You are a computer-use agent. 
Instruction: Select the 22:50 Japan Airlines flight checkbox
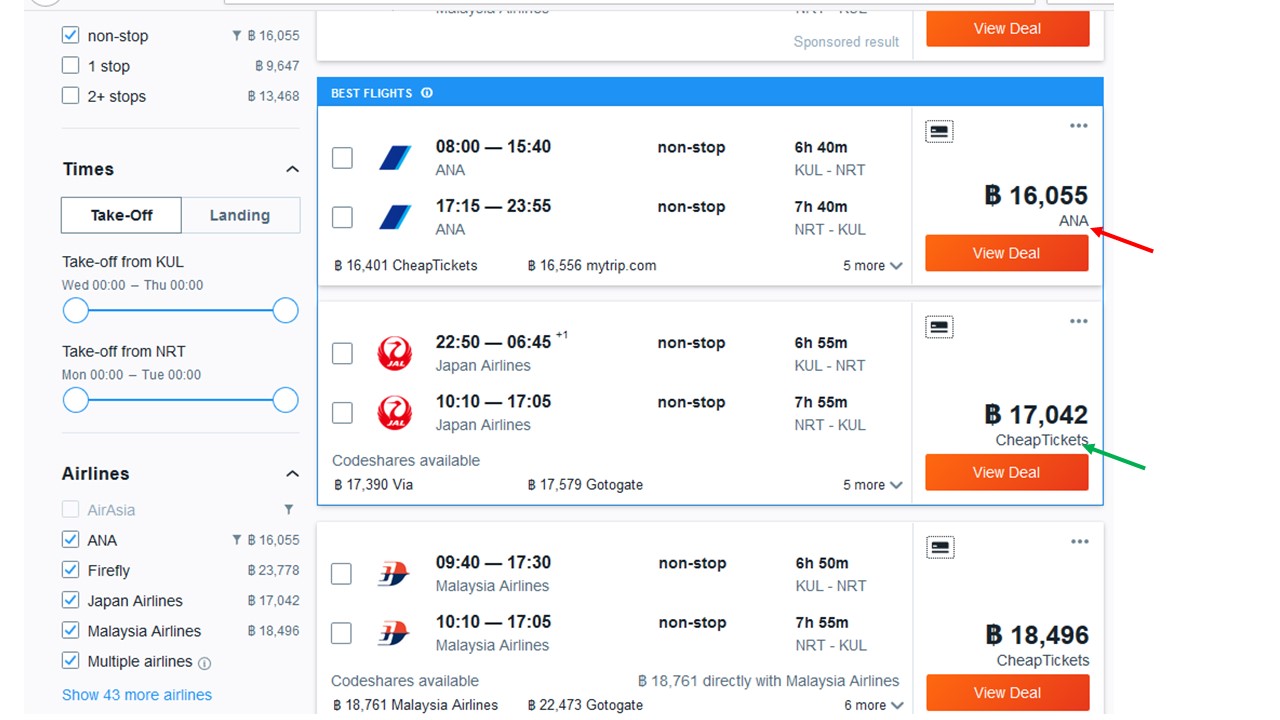tap(342, 353)
